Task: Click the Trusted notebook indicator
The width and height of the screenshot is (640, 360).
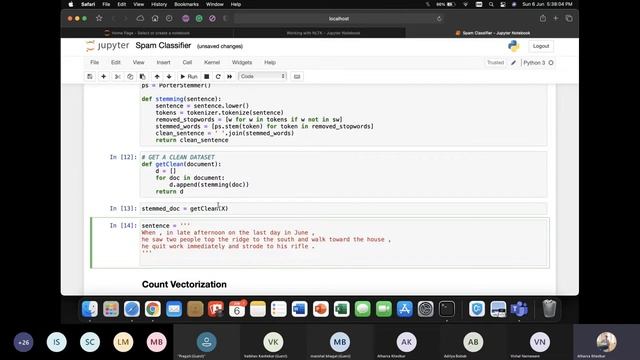Action: 495,62
